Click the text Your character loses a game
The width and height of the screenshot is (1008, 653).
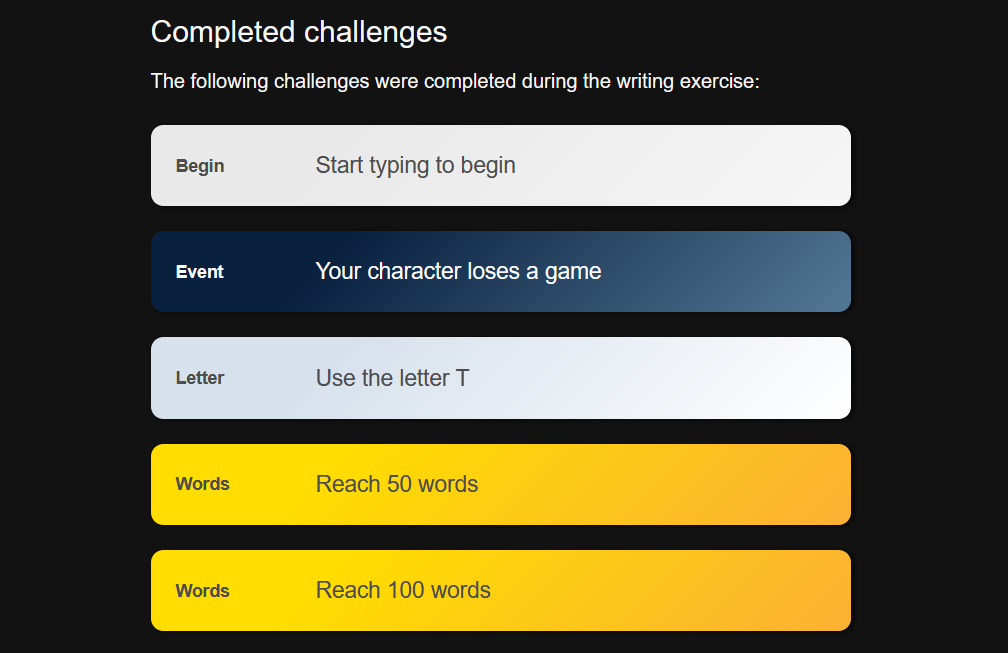(x=458, y=271)
